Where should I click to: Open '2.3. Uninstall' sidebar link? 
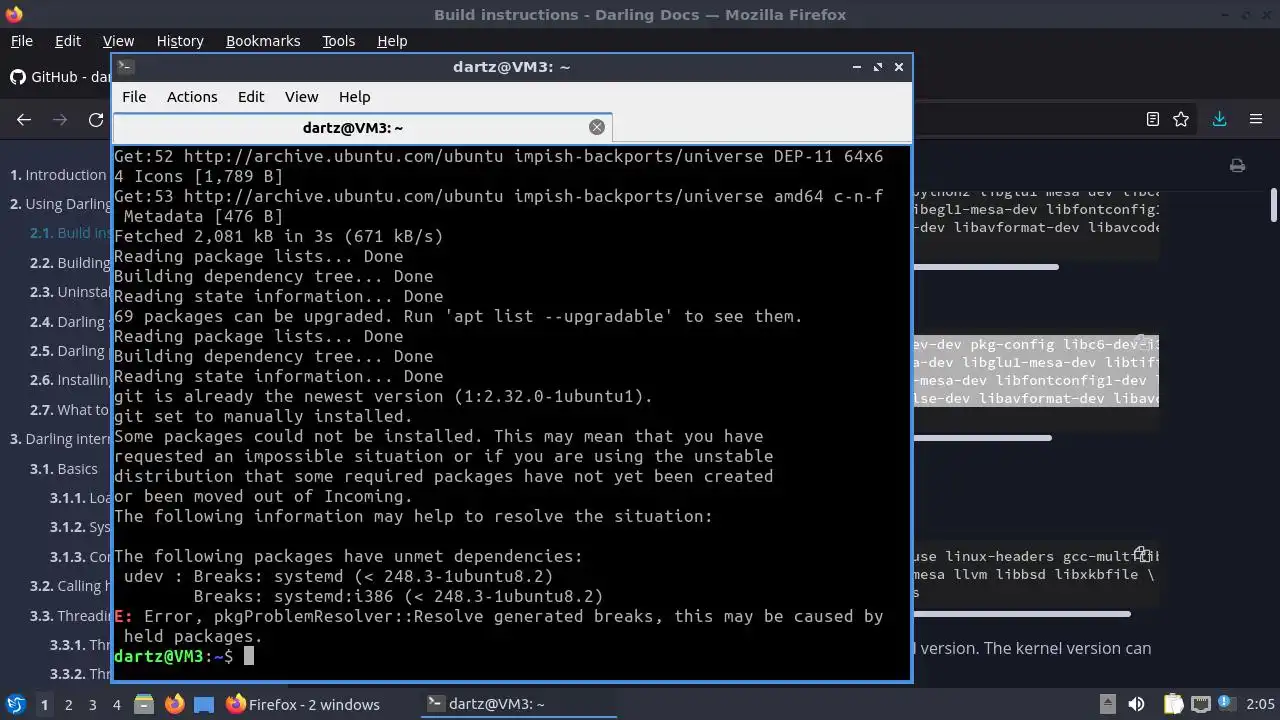pyautogui.click(x=71, y=292)
